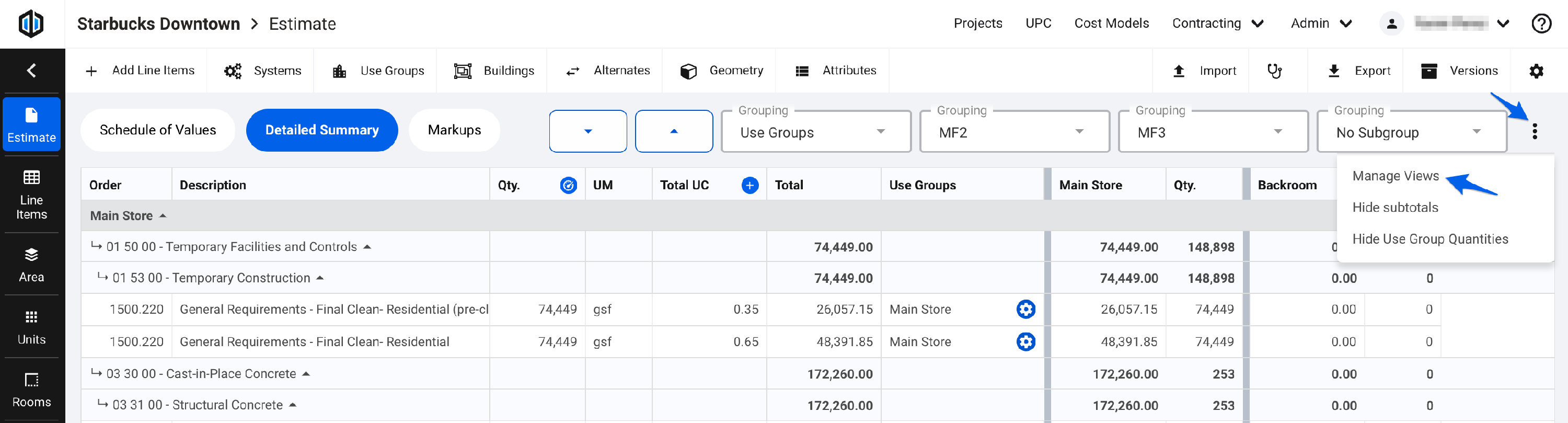1568x423 pixels.
Task: Open the No Subgroup grouping dropdown
Action: coord(1410,131)
